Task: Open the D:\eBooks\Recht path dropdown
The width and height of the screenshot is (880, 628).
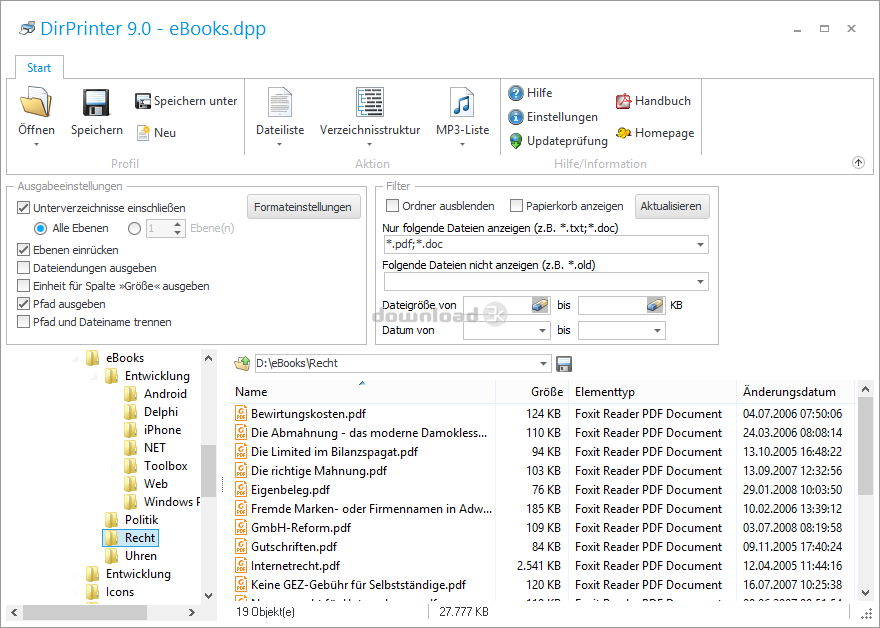Action: [x=543, y=364]
